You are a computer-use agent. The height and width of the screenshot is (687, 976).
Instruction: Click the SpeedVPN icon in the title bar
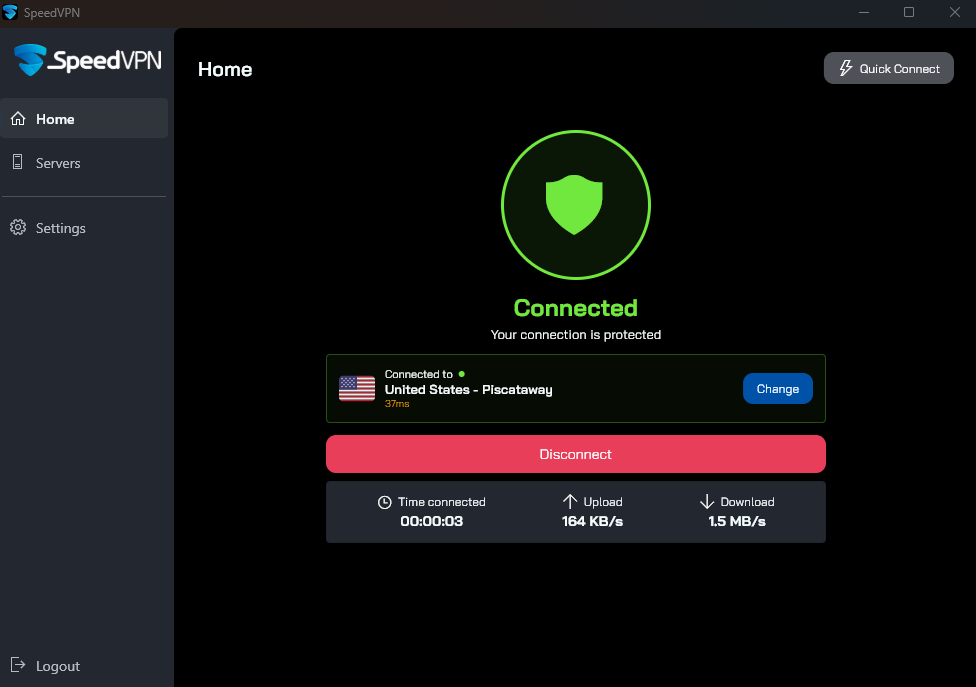coord(13,12)
